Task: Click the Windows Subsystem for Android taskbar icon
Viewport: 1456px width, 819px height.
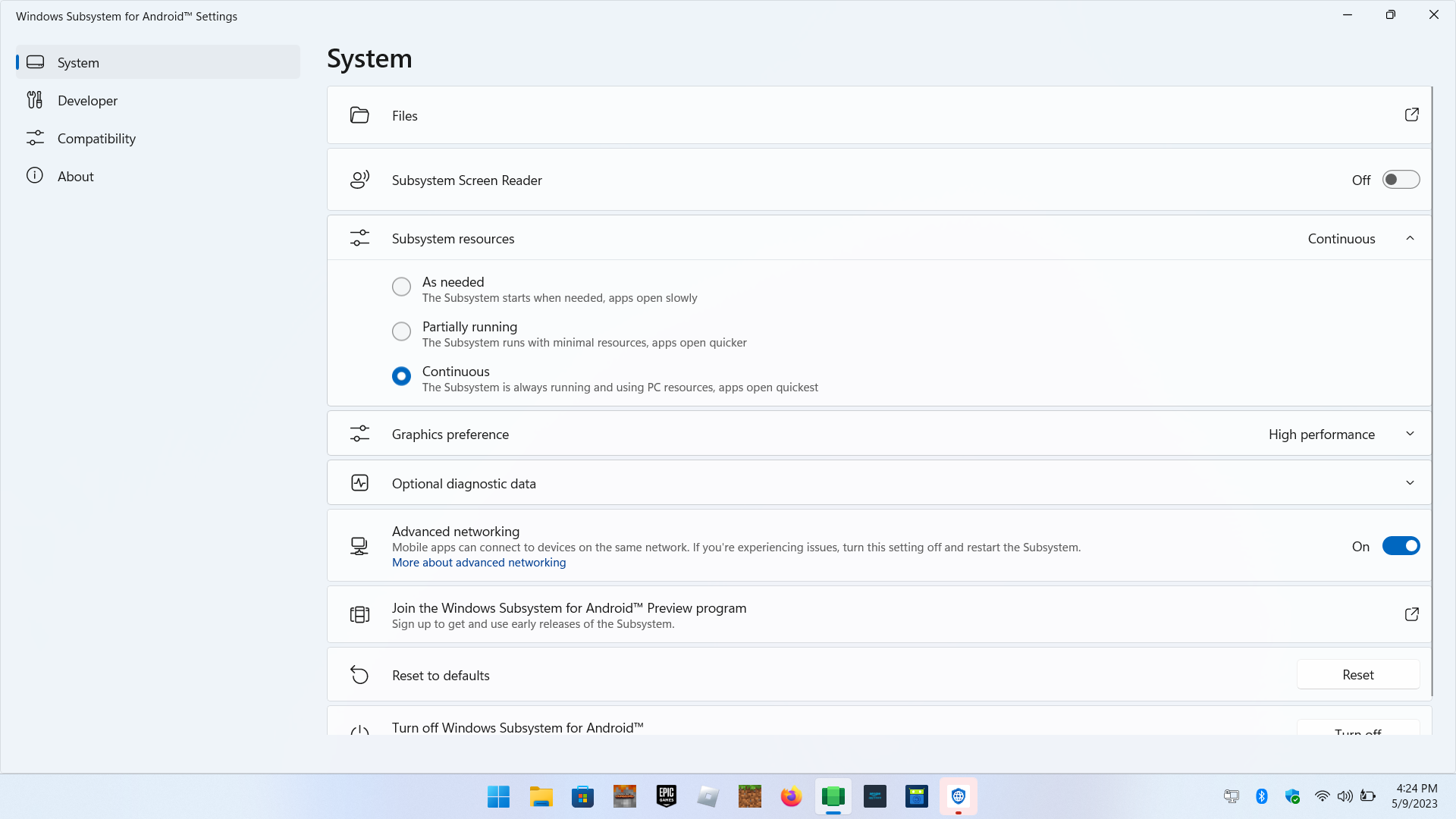Action: click(833, 796)
